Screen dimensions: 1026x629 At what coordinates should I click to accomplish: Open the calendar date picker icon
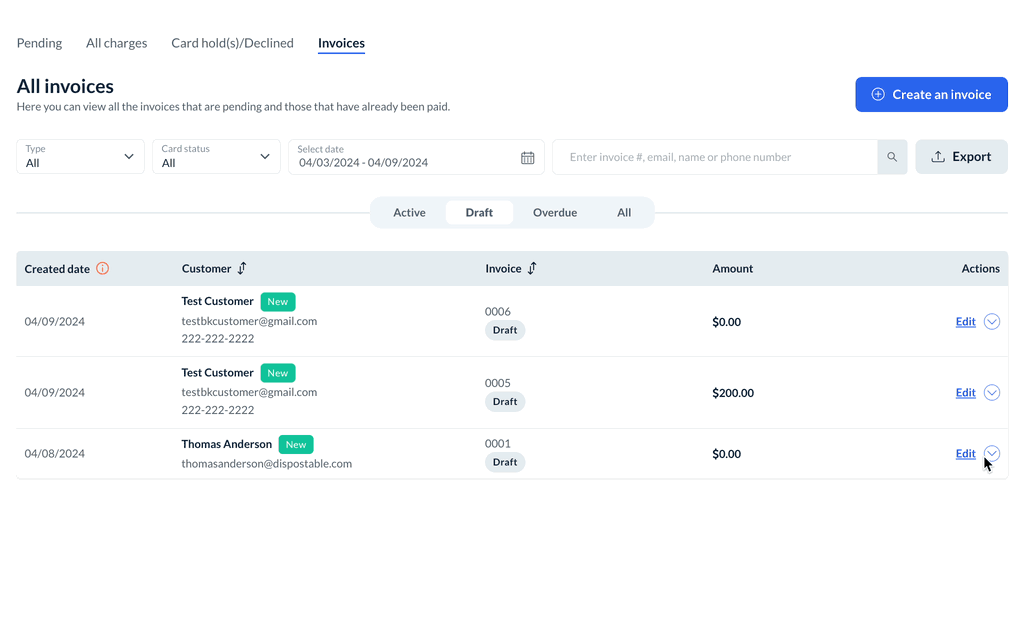528,158
